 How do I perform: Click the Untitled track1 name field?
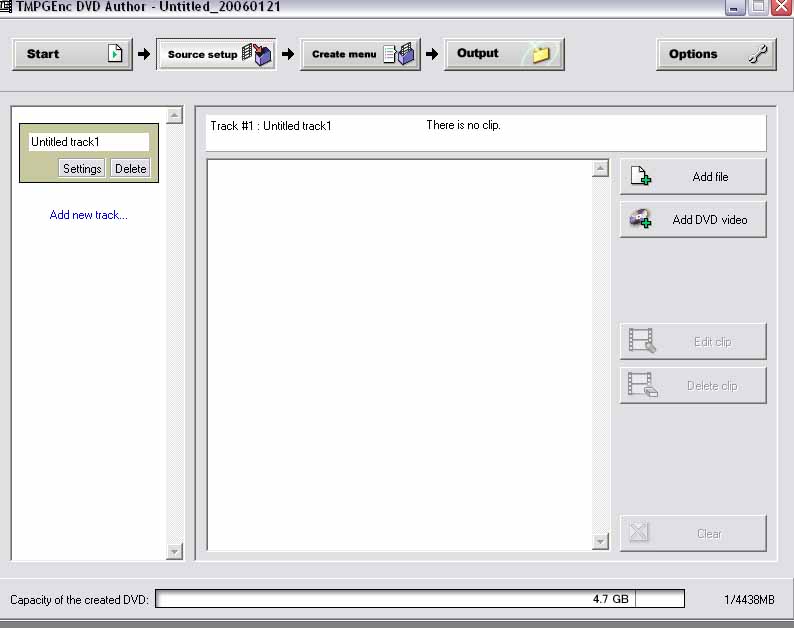89,142
